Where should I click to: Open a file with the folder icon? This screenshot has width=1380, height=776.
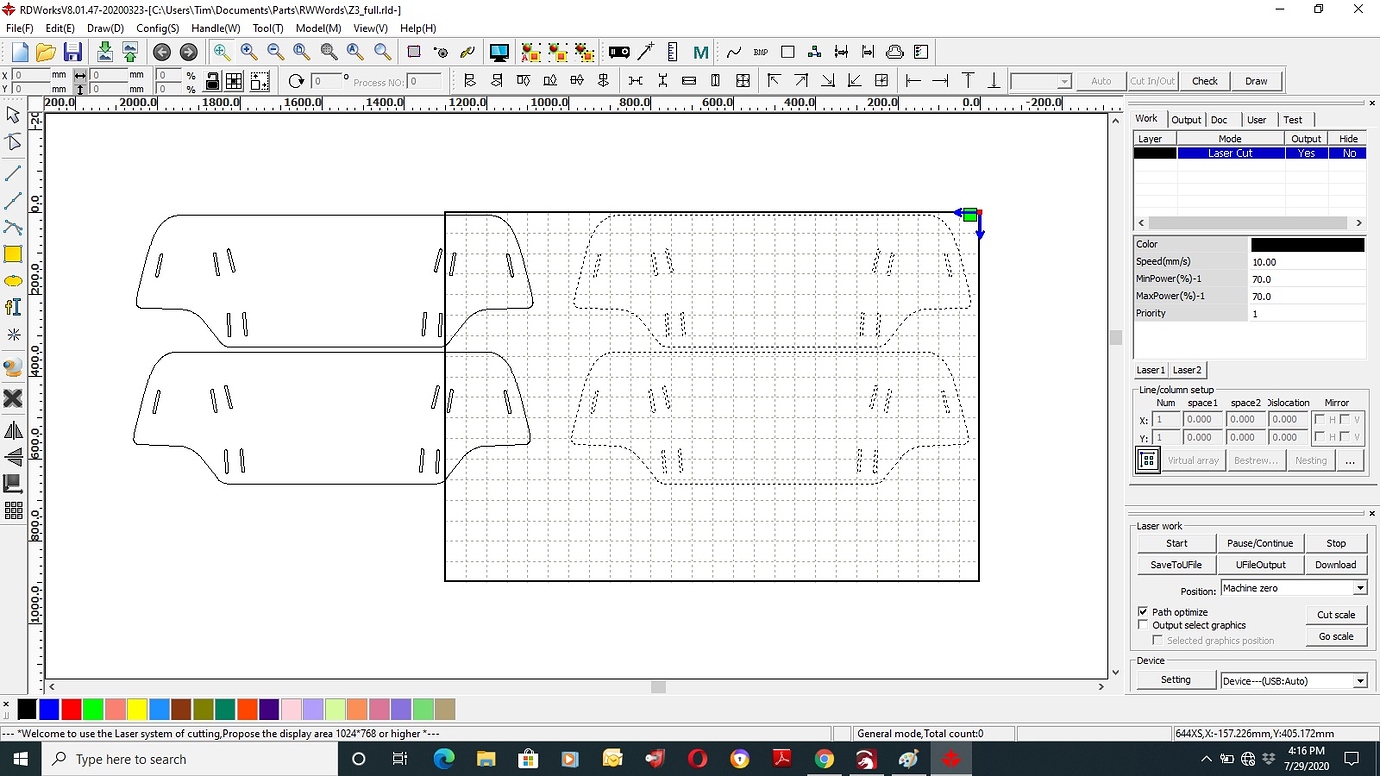tap(46, 52)
